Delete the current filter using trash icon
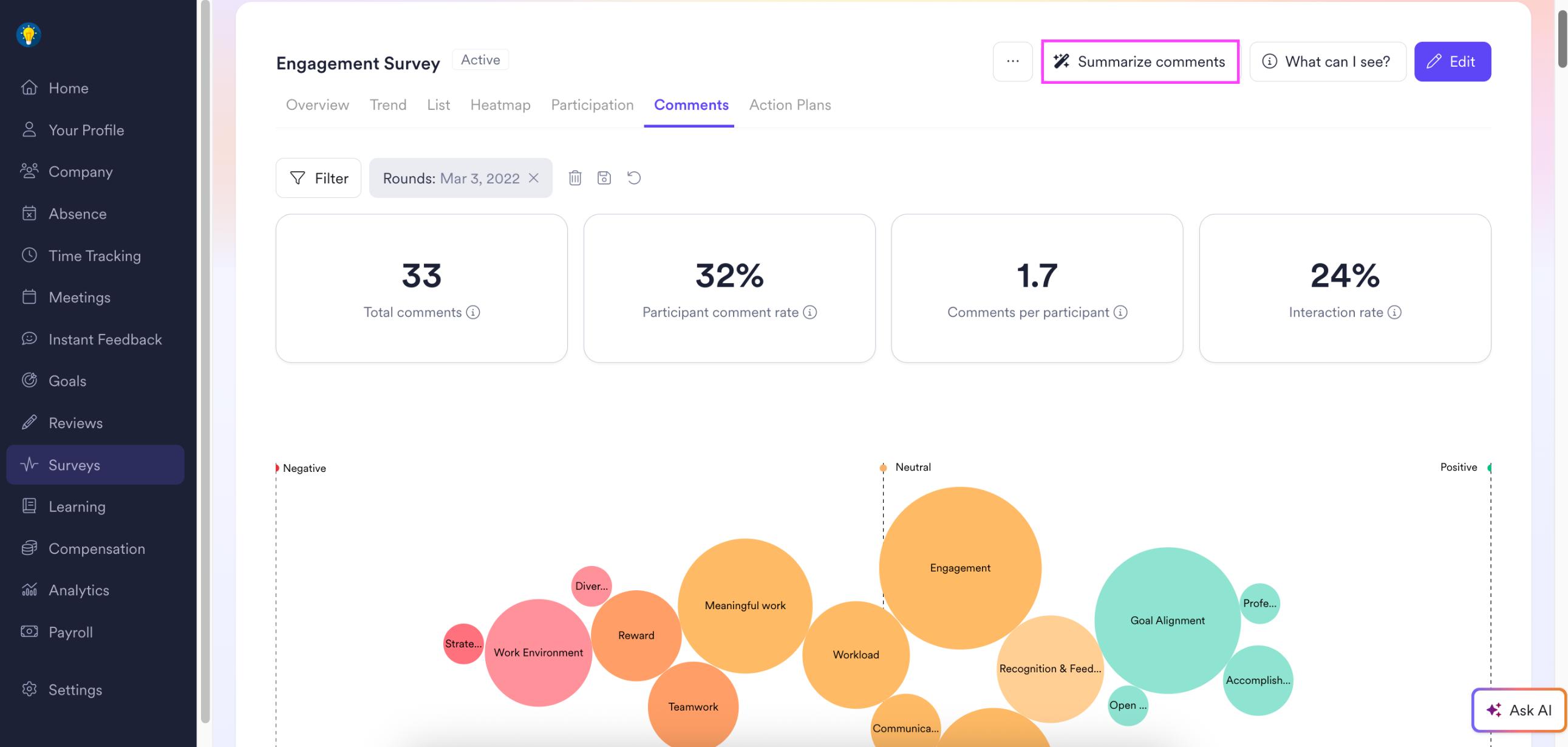1568x747 pixels. [x=574, y=177]
